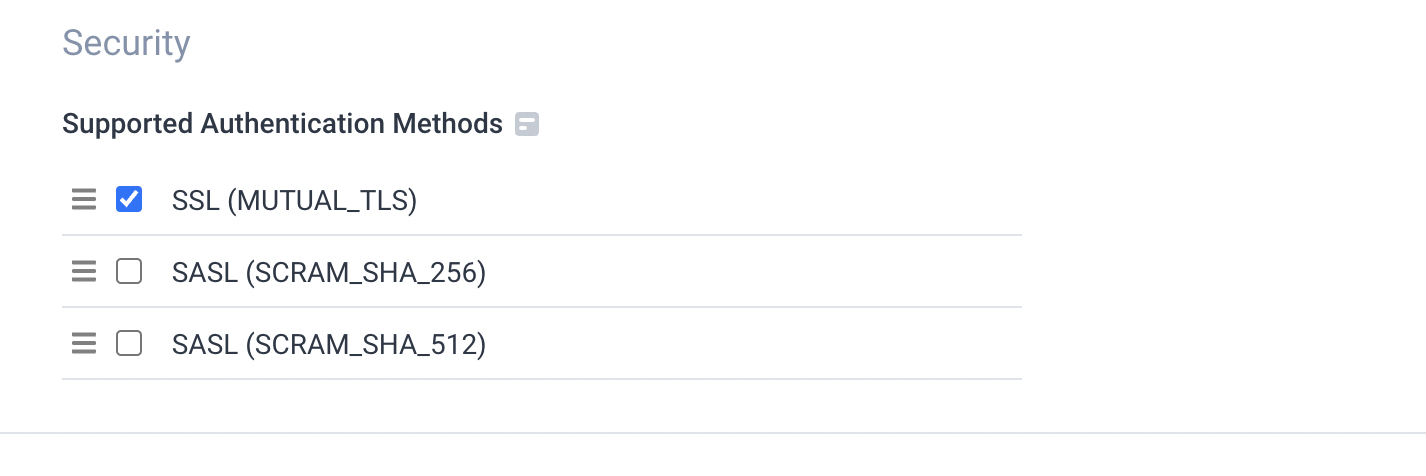Uncheck the SSL (MUTUAL_TLS) checkbox
This screenshot has width=1426, height=476.
[x=129, y=199]
